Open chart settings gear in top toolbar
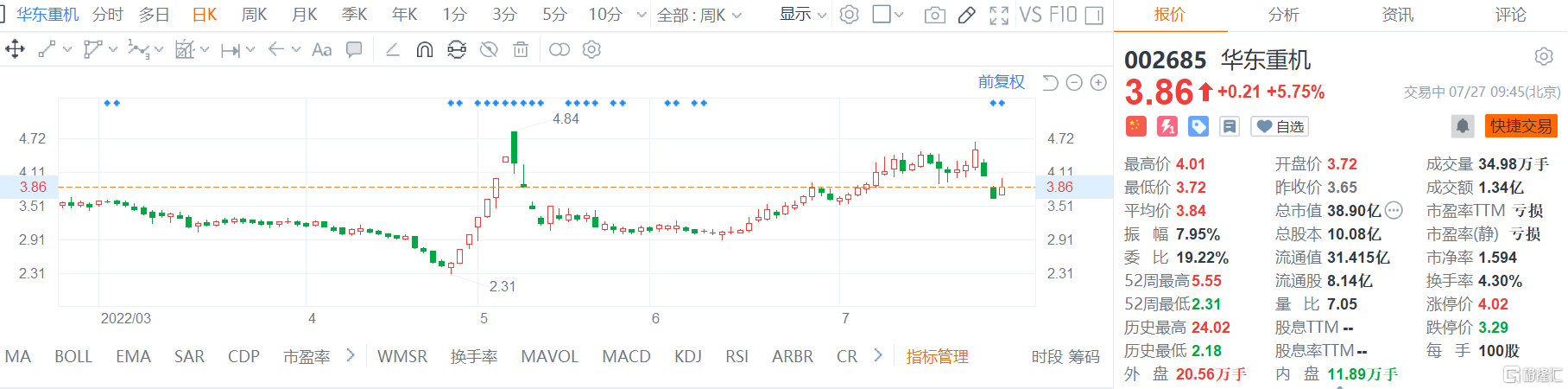The height and width of the screenshot is (389, 1568). [850, 15]
